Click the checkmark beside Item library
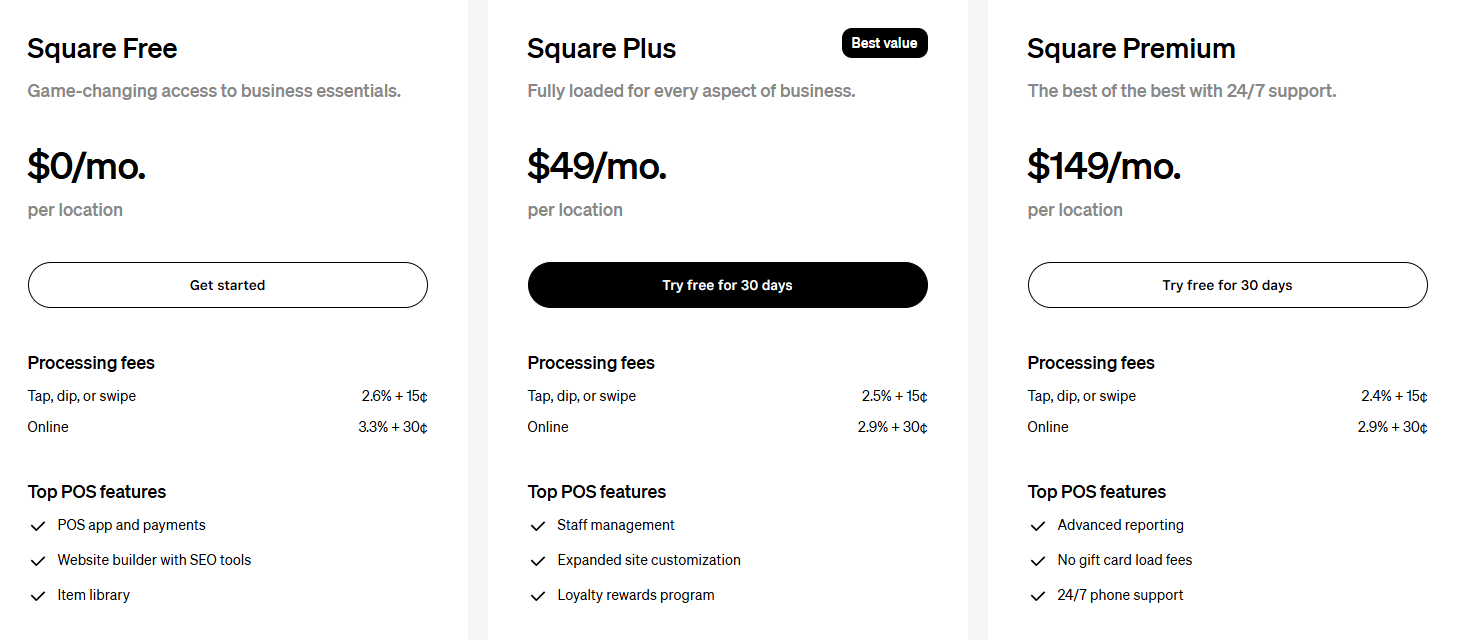 [38, 596]
